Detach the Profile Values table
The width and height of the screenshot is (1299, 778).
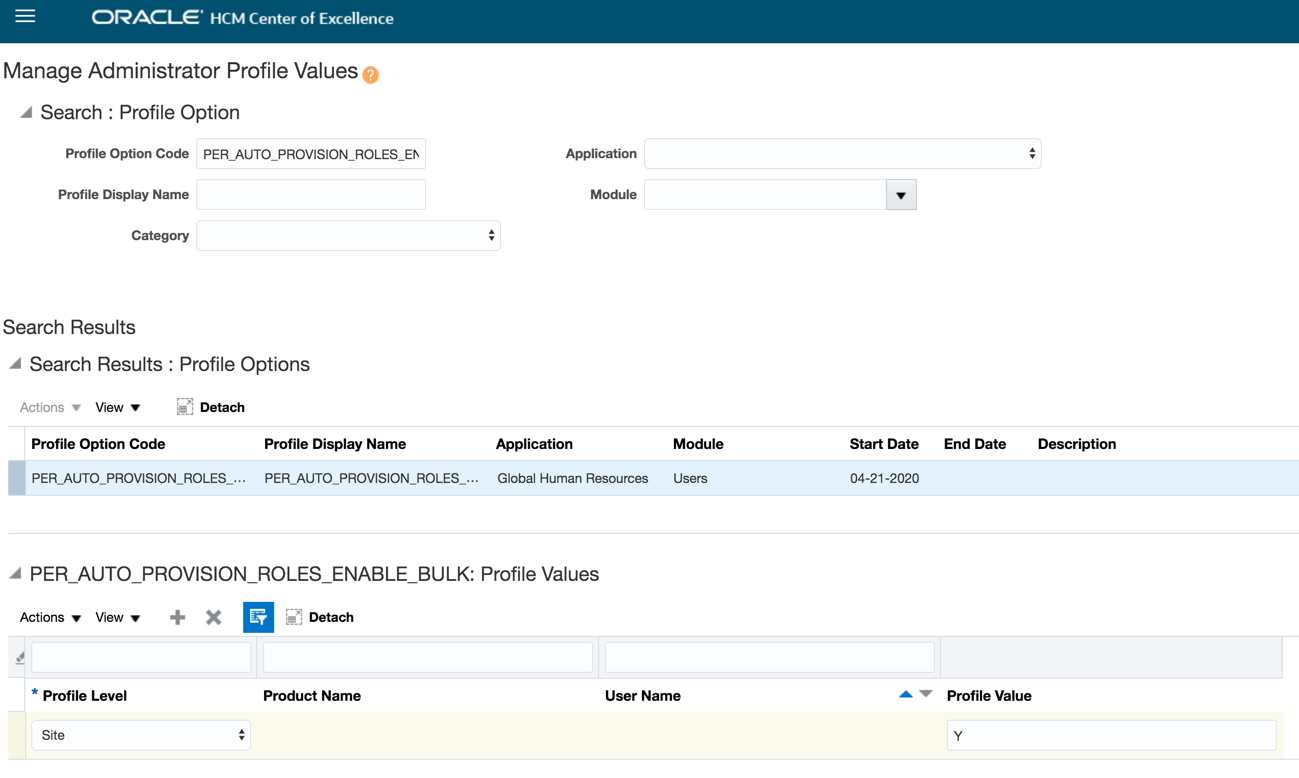click(320, 618)
